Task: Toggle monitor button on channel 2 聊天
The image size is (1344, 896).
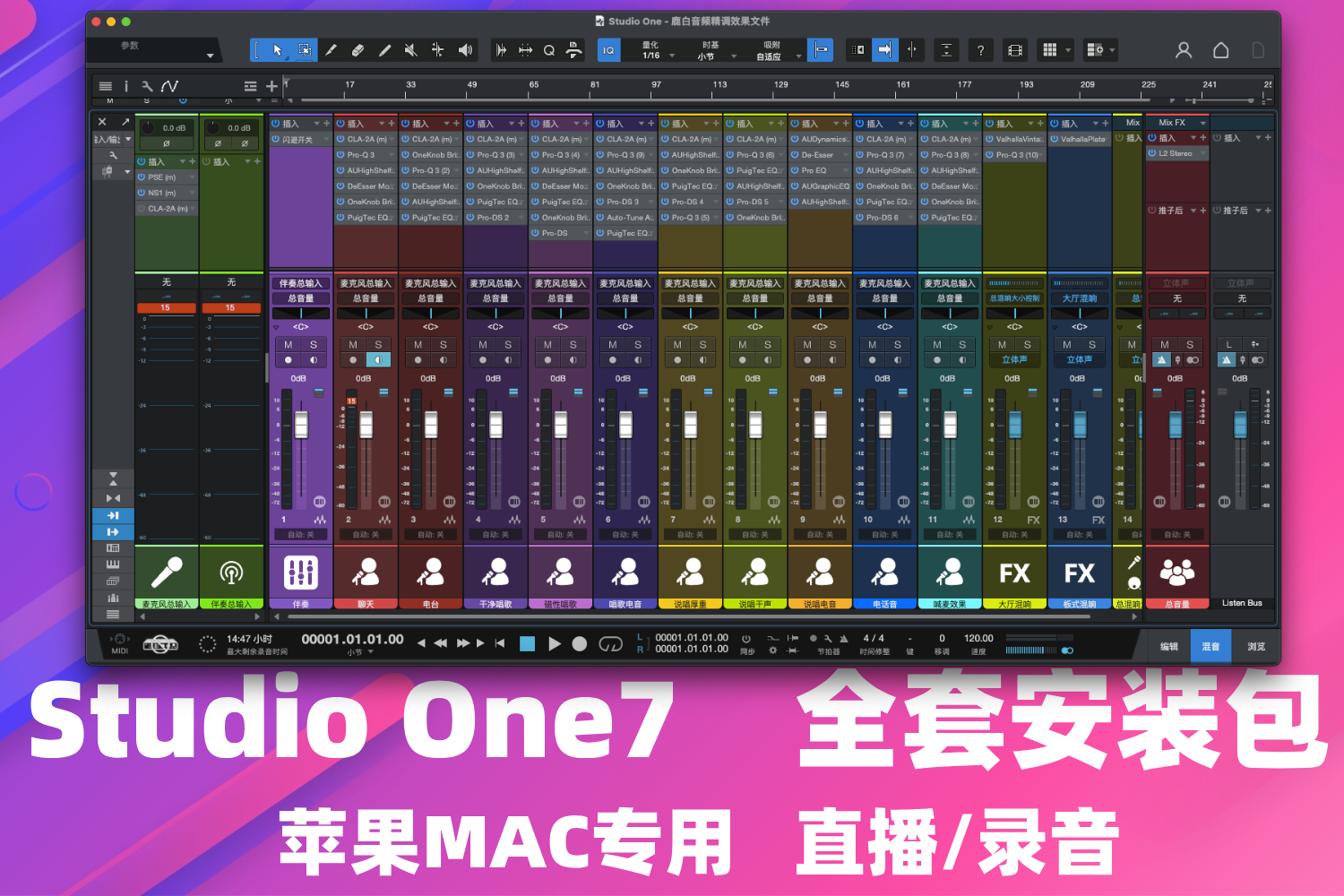Action: point(378,359)
